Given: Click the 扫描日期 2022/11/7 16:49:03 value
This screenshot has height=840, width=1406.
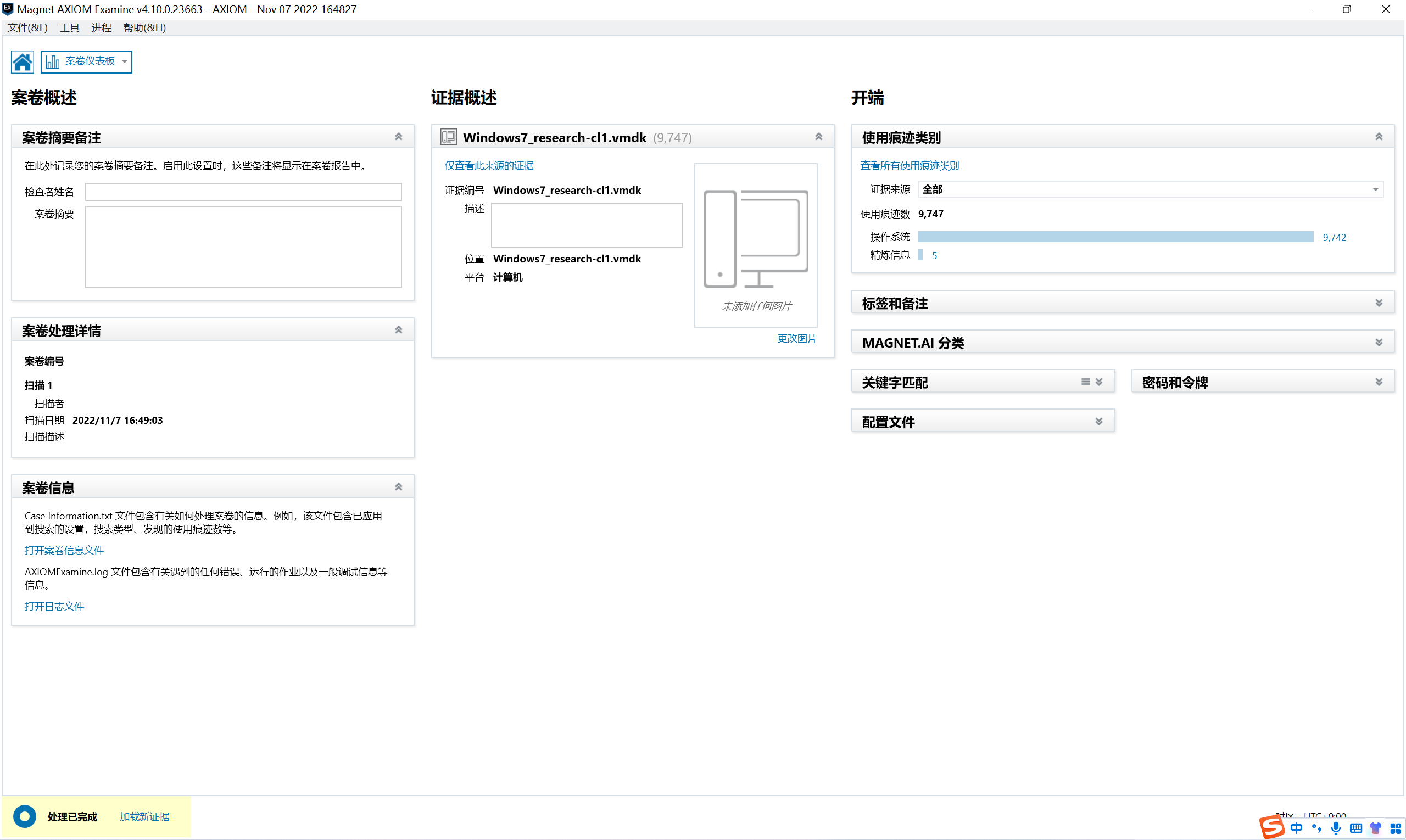Looking at the screenshot, I should click(x=118, y=421).
